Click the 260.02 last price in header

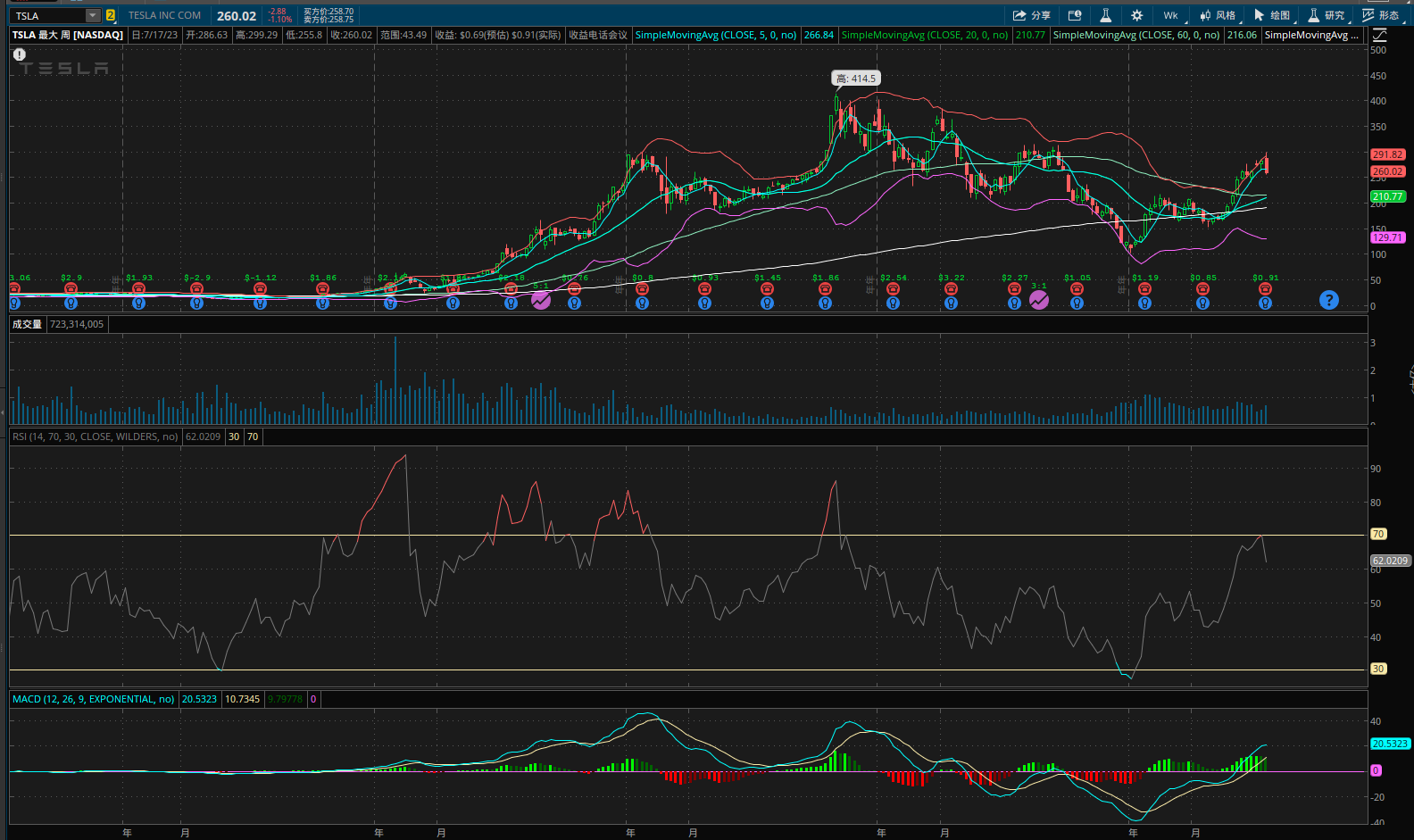[237, 16]
